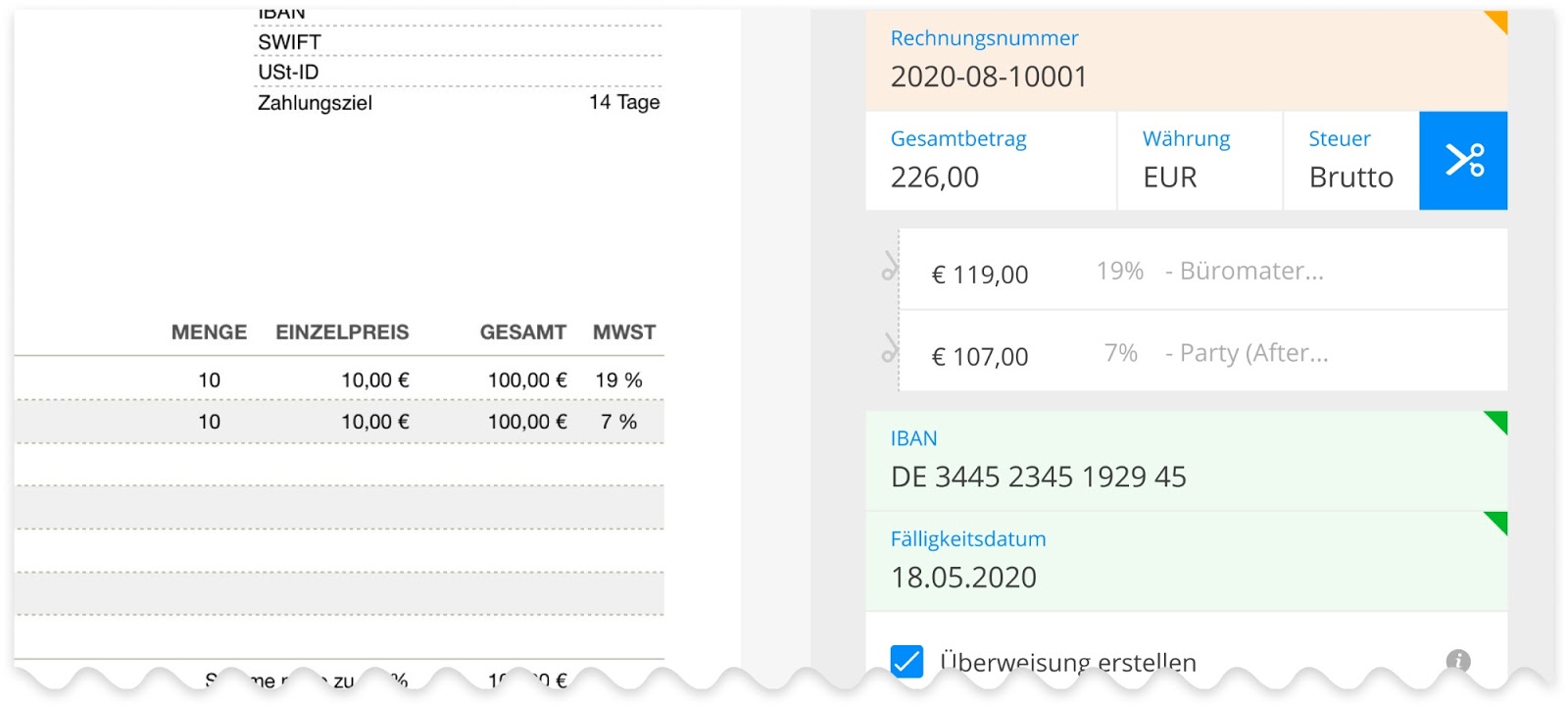
Task: Select the € 107,00 7% Party split row
Action: [x=1202, y=351]
